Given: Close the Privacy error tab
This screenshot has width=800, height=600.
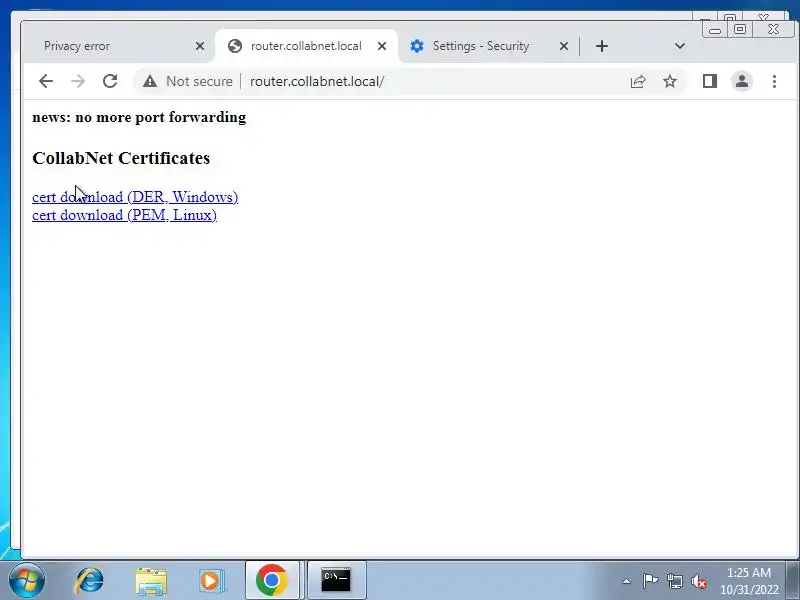Looking at the screenshot, I should click(x=200, y=46).
